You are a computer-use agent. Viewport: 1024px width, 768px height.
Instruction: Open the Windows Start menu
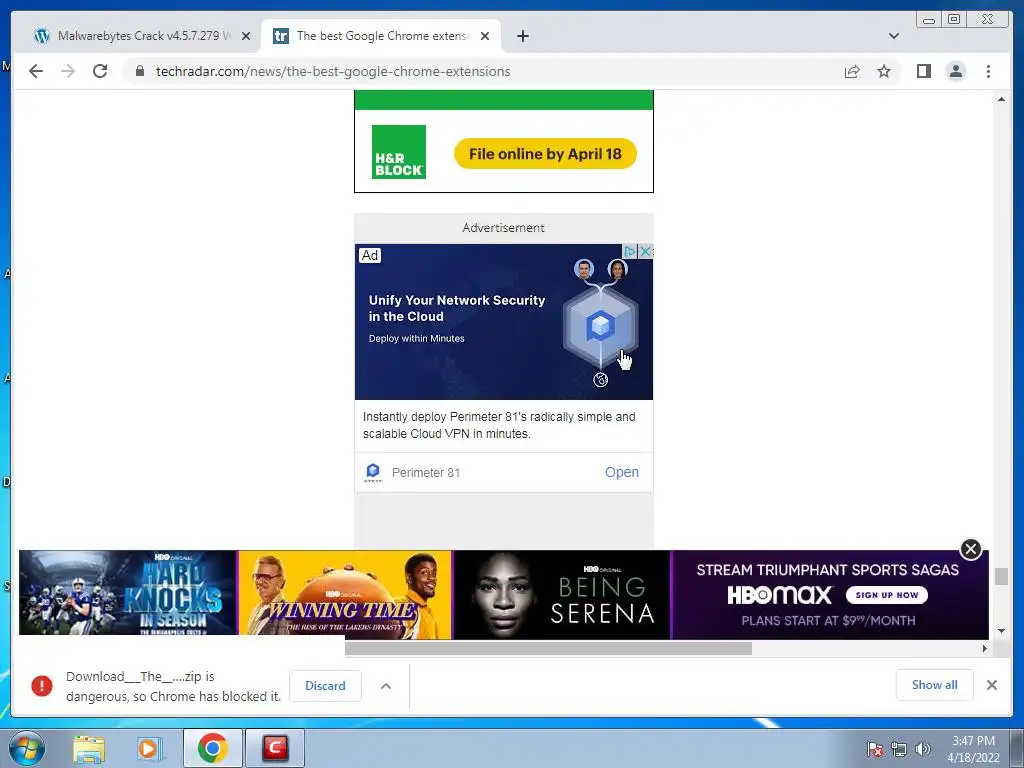(27, 748)
